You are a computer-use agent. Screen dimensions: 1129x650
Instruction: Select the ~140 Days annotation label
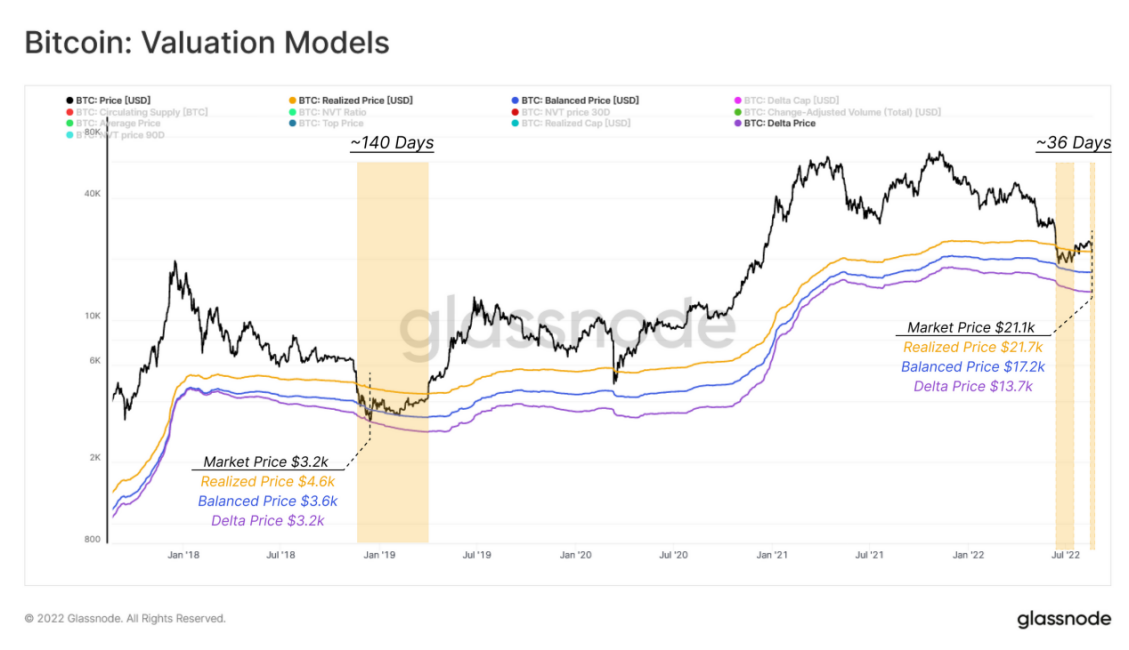[x=392, y=143]
